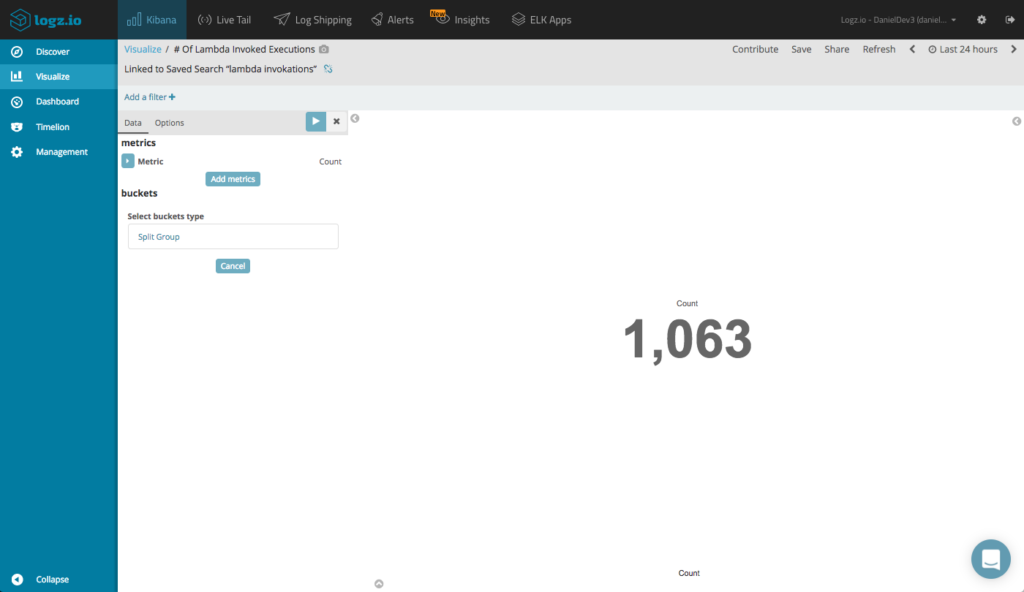Screen dimensions: 1024x592
Task: Click the Add metrics button
Action: (232, 178)
